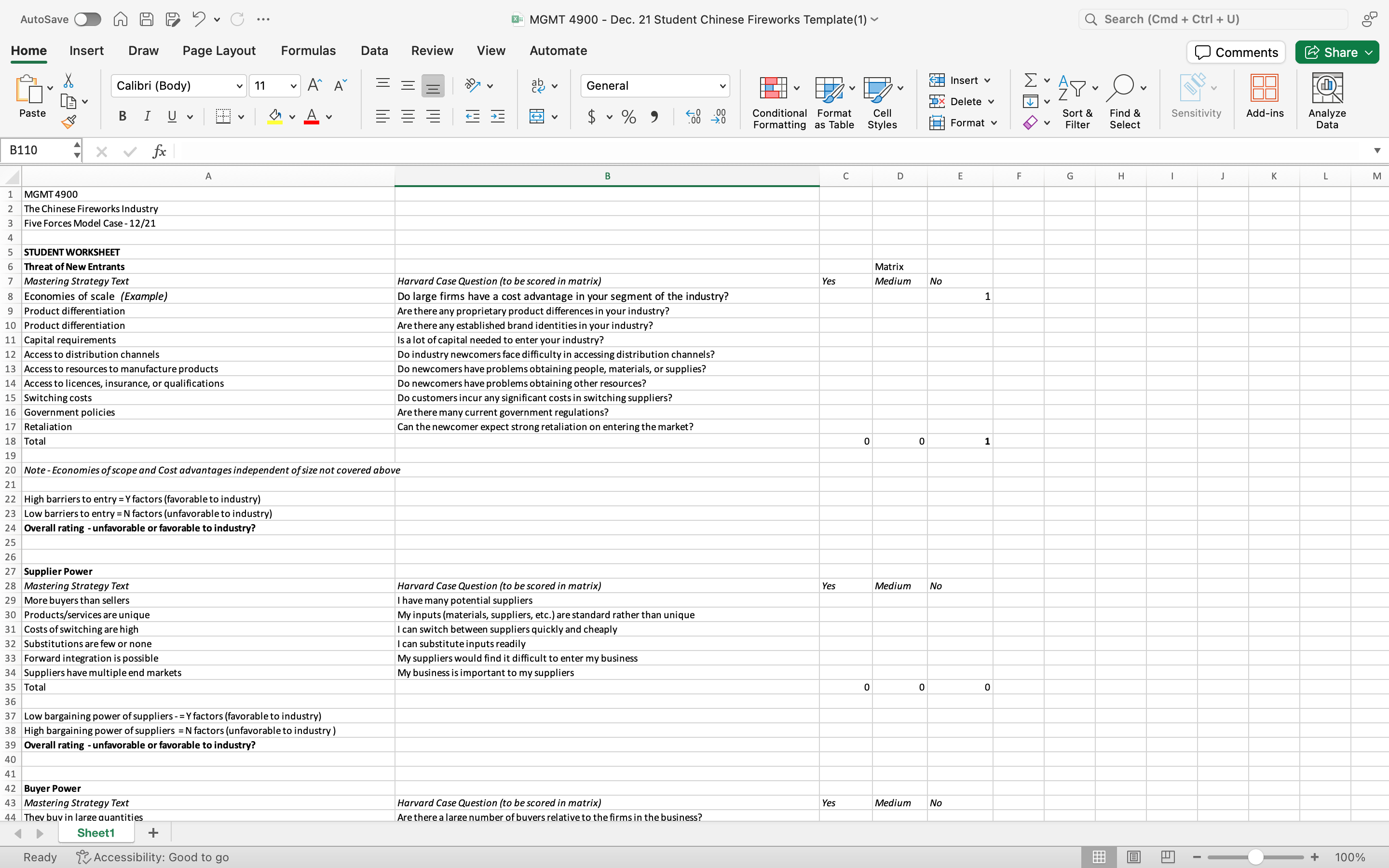Expand the formula bar chevron
This screenshot has width=1389, height=868.
tap(1377, 150)
